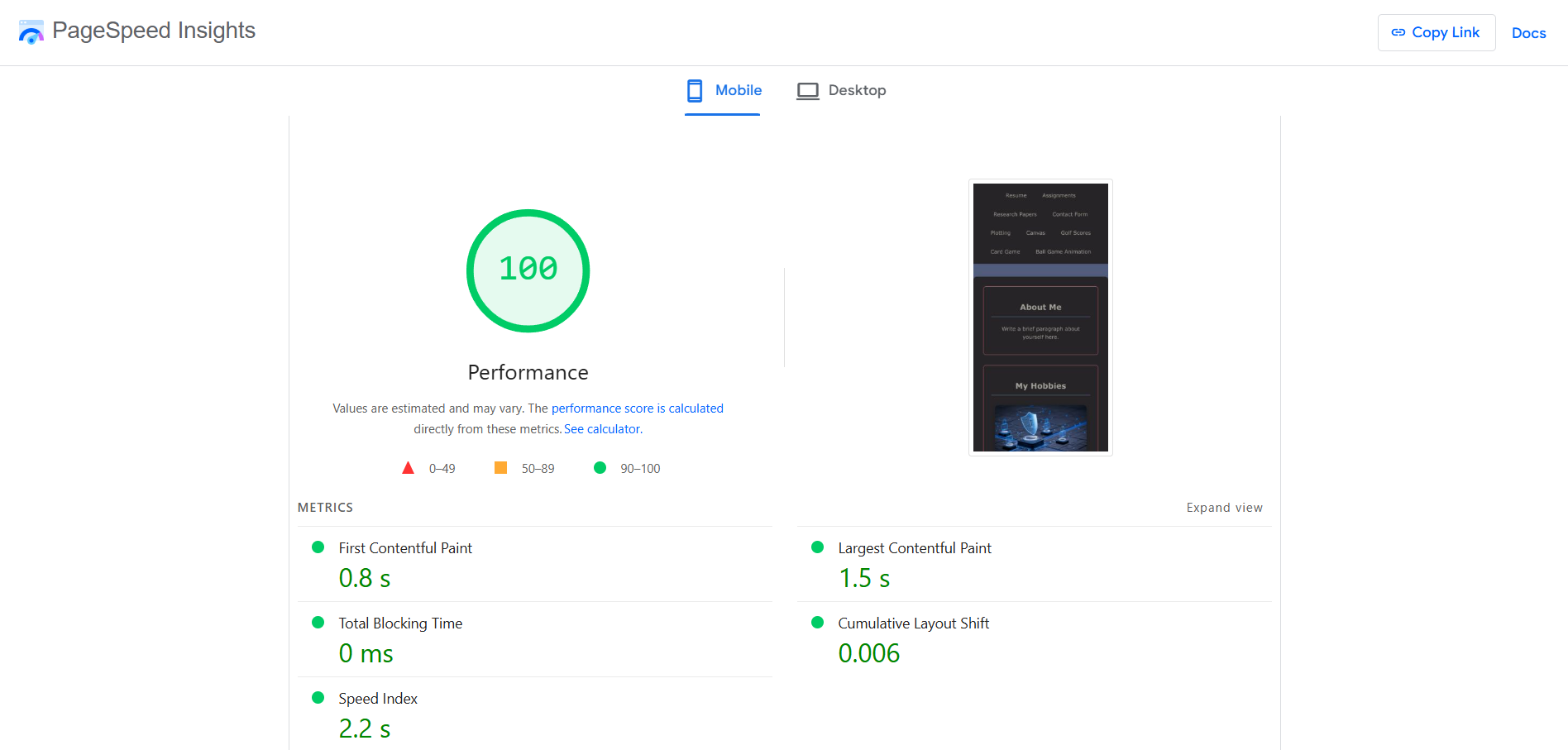Screen dimensions: 1568x750
Task: Click the green dot beside Total Blocking Time
Action: (x=318, y=622)
